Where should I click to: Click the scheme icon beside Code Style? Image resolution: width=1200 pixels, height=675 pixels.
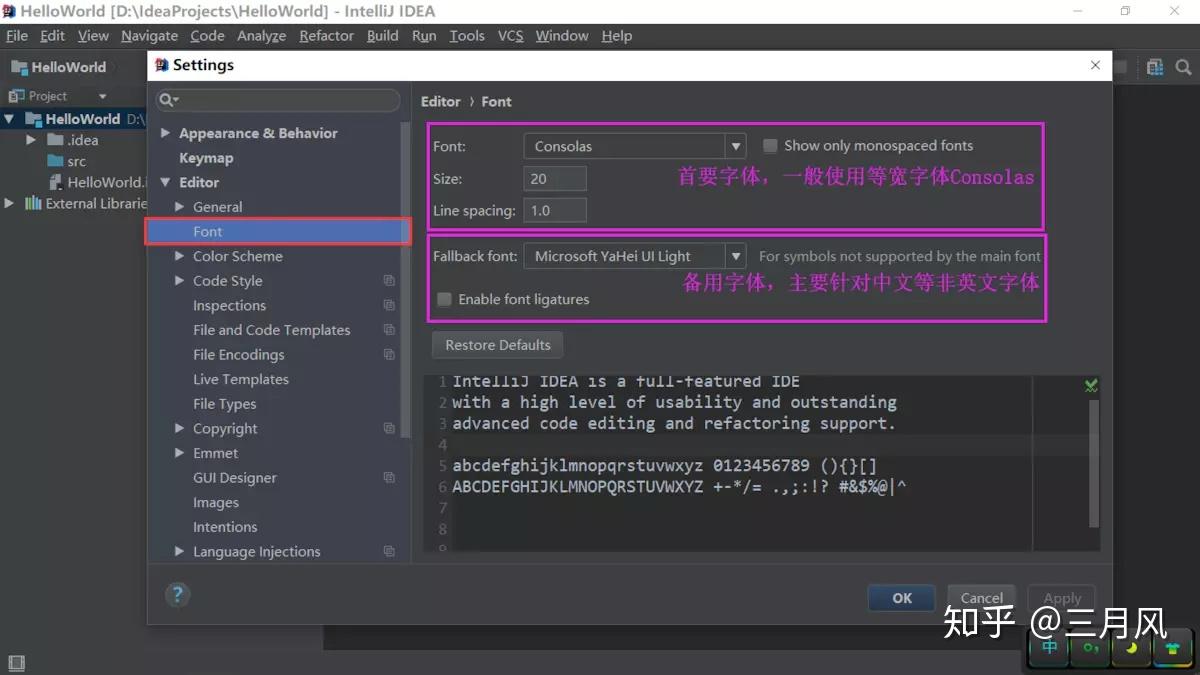click(x=389, y=281)
